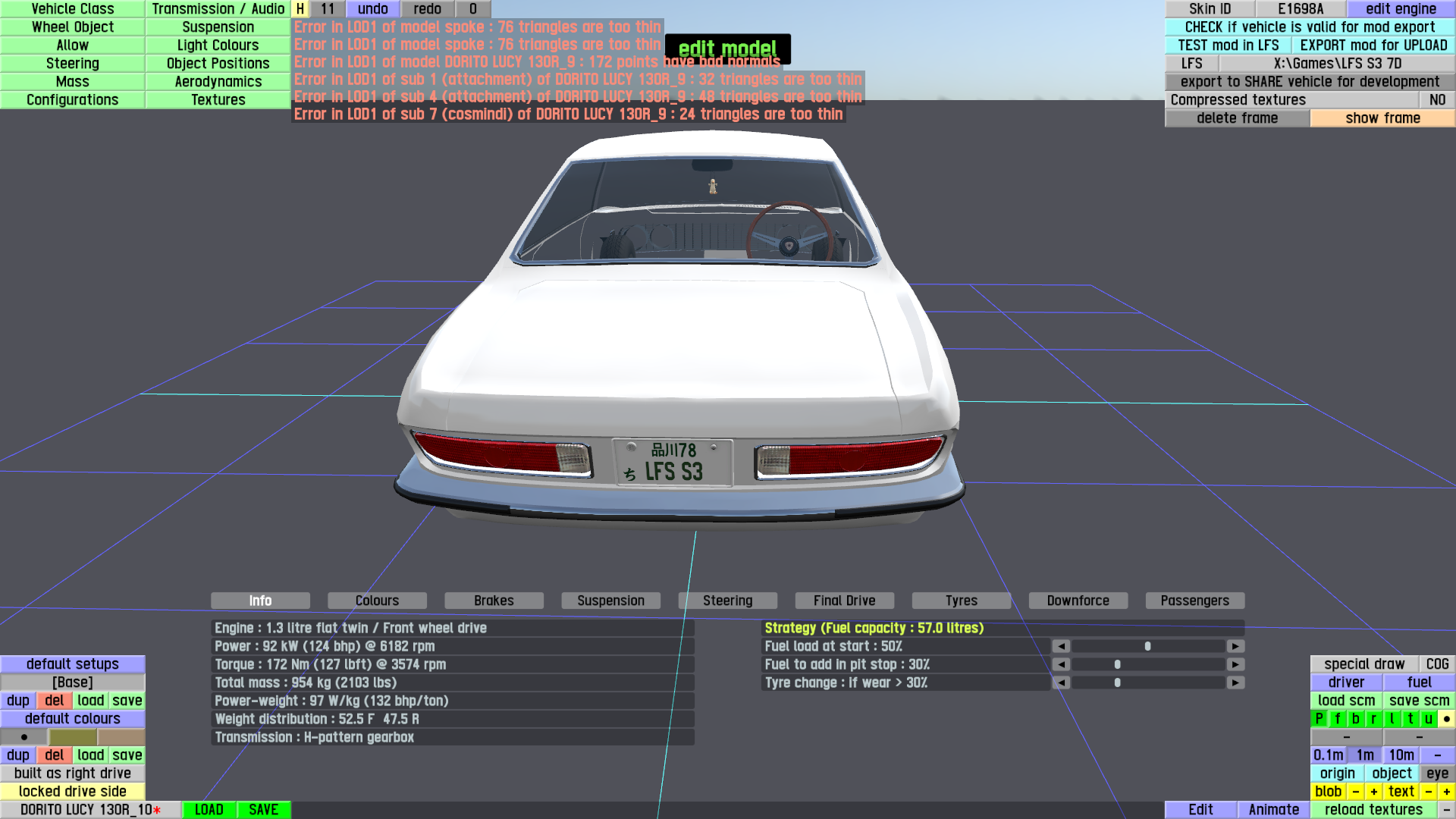Toggle the eye view mode
This screenshot has height=819, width=1456.
pyautogui.click(x=1437, y=773)
